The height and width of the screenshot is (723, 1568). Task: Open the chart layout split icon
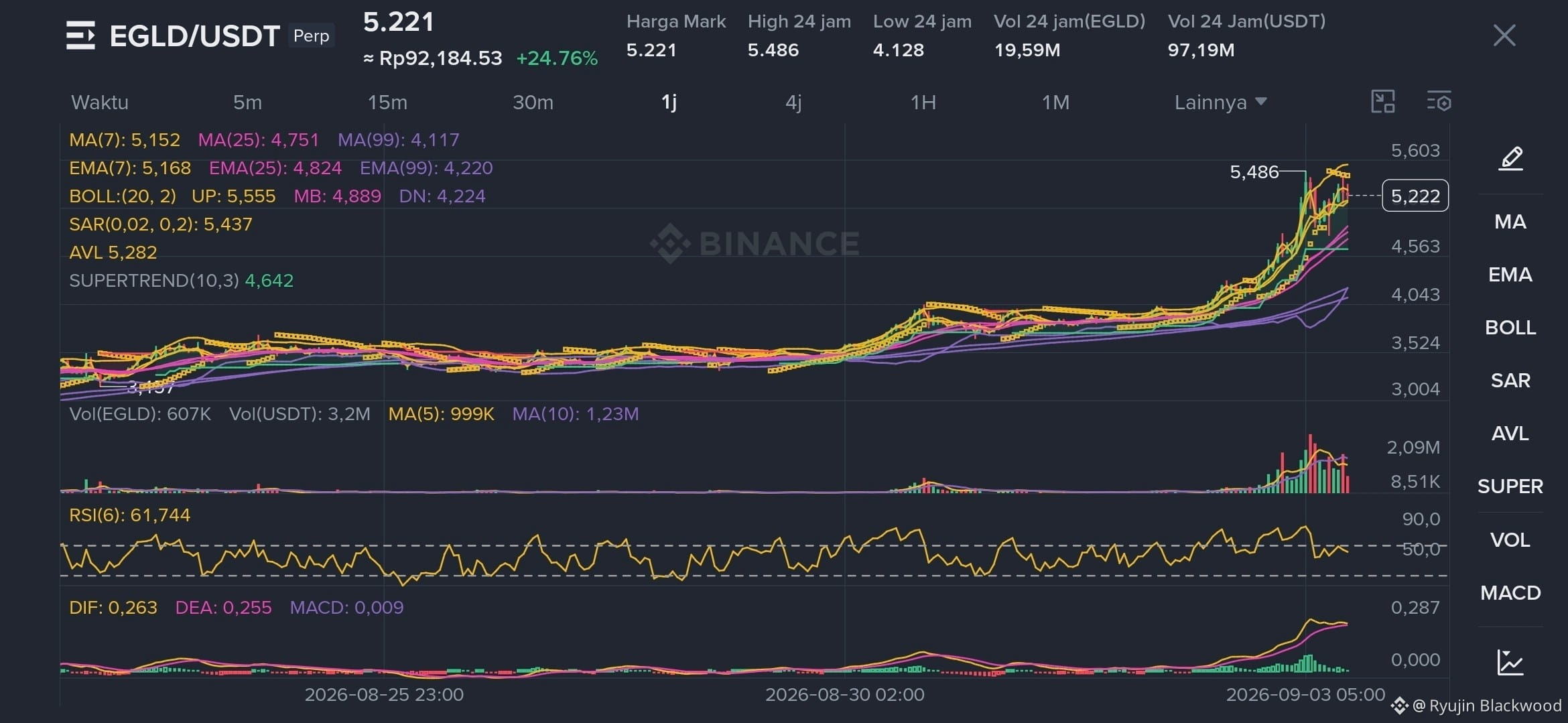coord(1382,102)
